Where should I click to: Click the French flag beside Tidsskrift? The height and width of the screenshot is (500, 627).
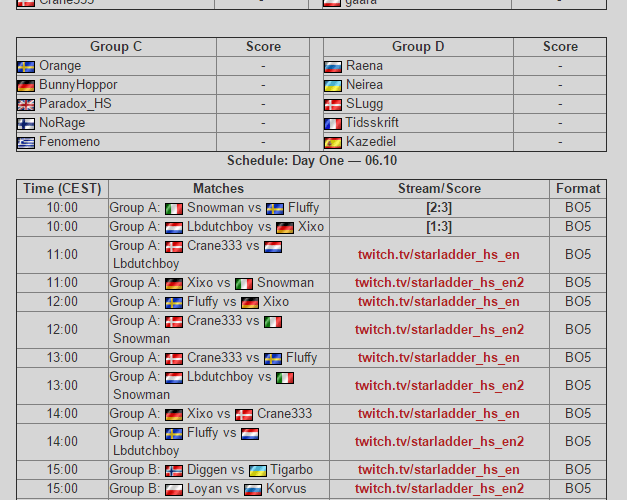tap(333, 123)
